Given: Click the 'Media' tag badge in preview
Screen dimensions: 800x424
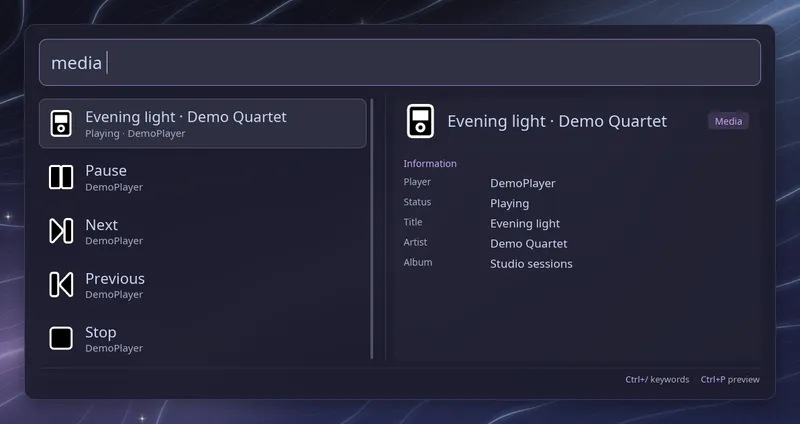Looking at the screenshot, I should tap(728, 121).
